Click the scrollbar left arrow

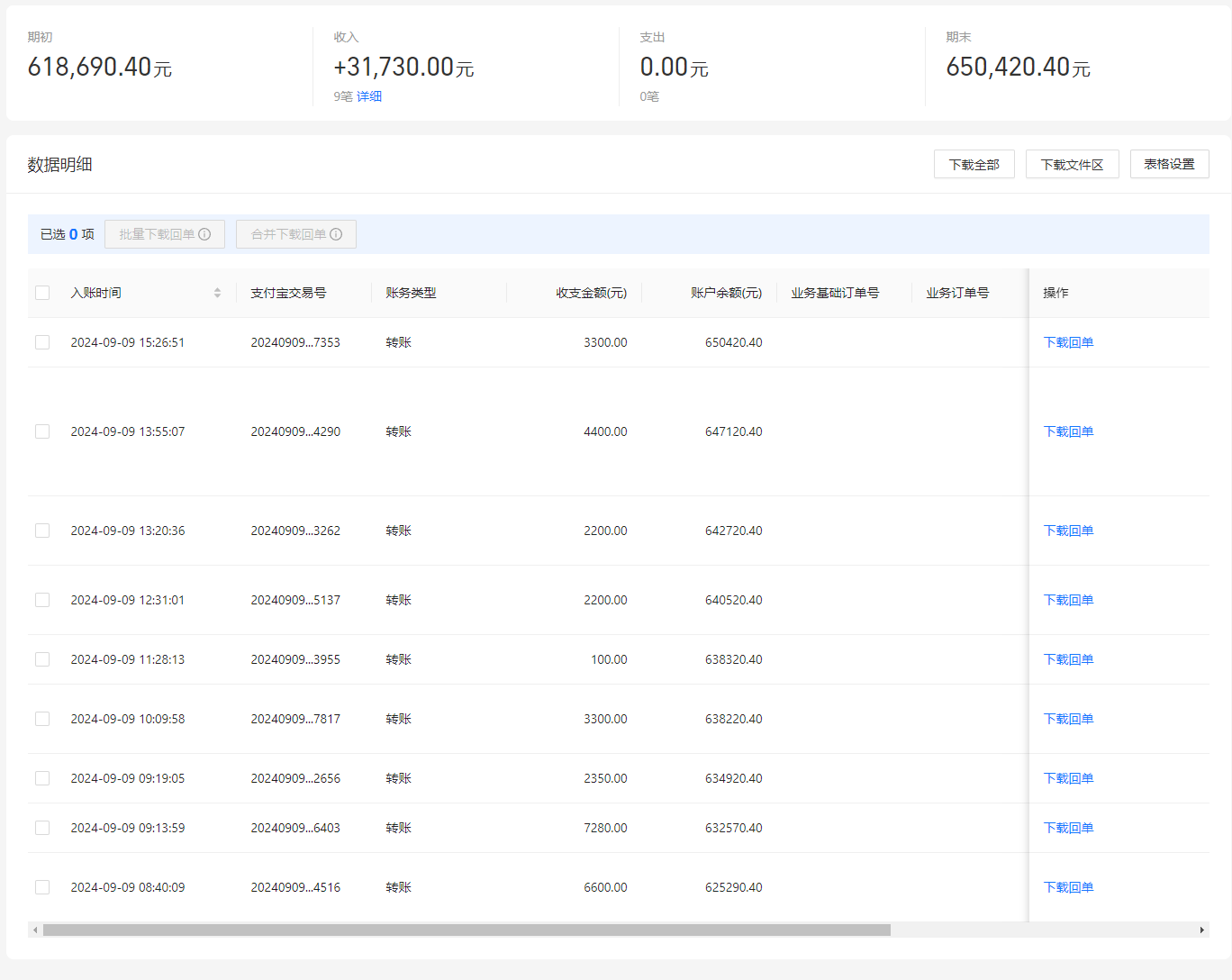tap(35, 930)
